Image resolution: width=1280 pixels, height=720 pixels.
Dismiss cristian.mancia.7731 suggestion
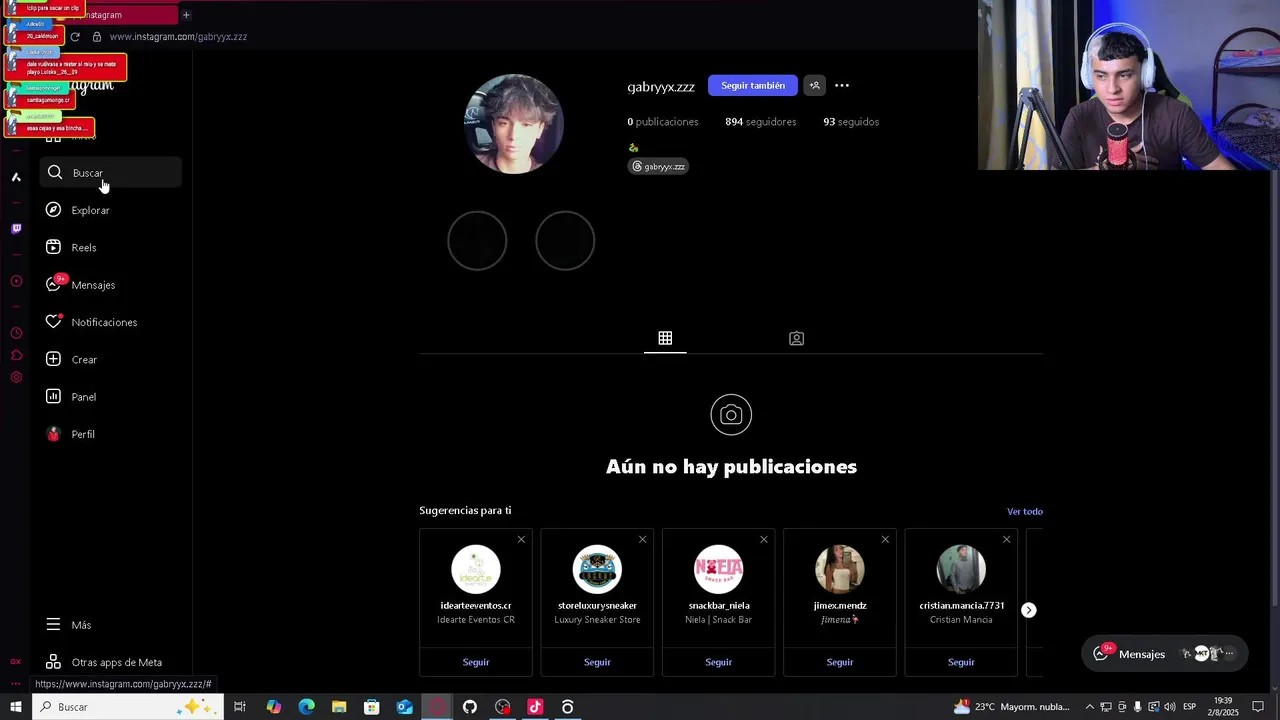pos(1006,540)
